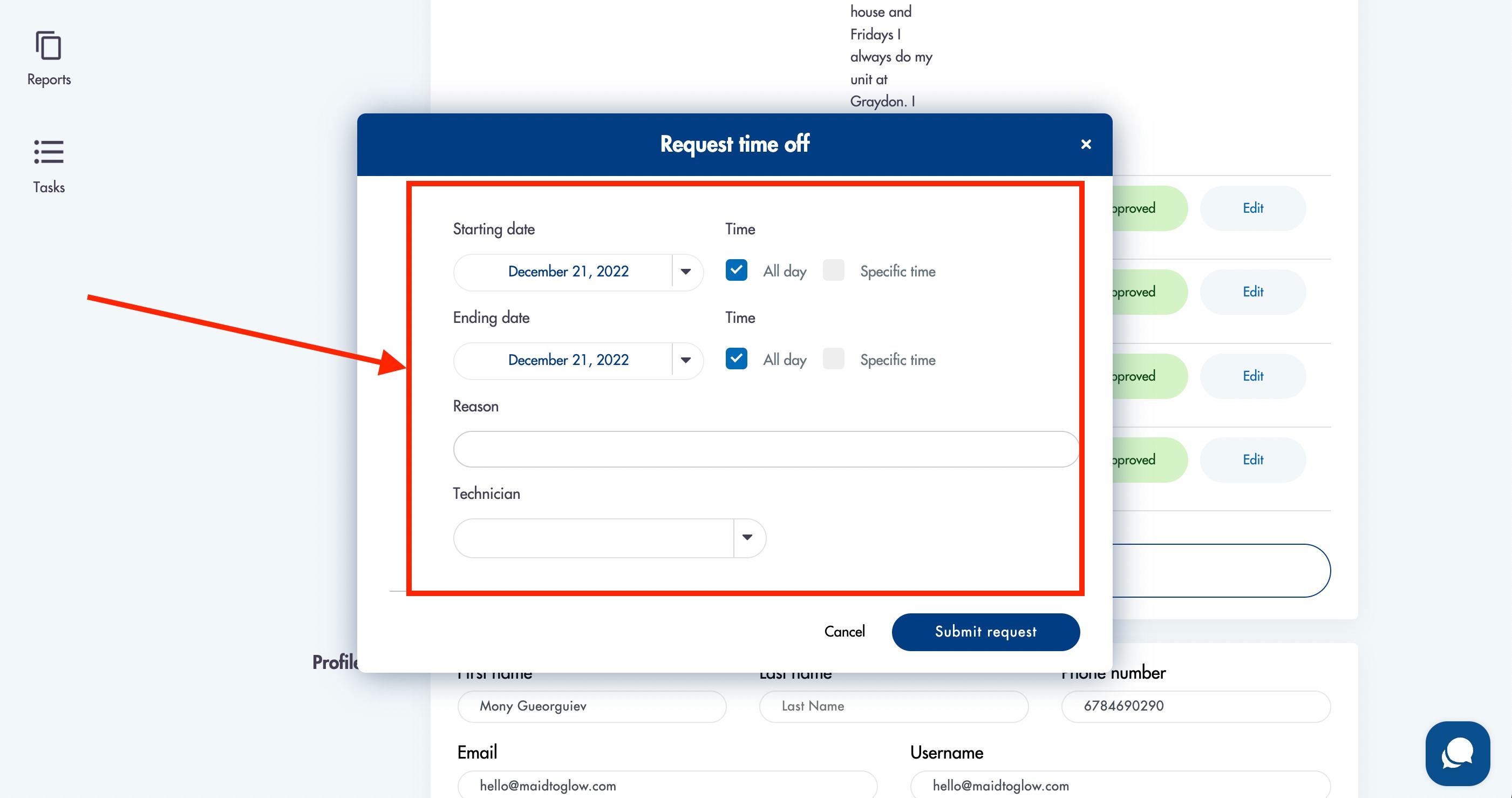Image resolution: width=1512 pixels, height=798 pixels.
Task: Click the Last Name input field
Action: click(893, 706)
